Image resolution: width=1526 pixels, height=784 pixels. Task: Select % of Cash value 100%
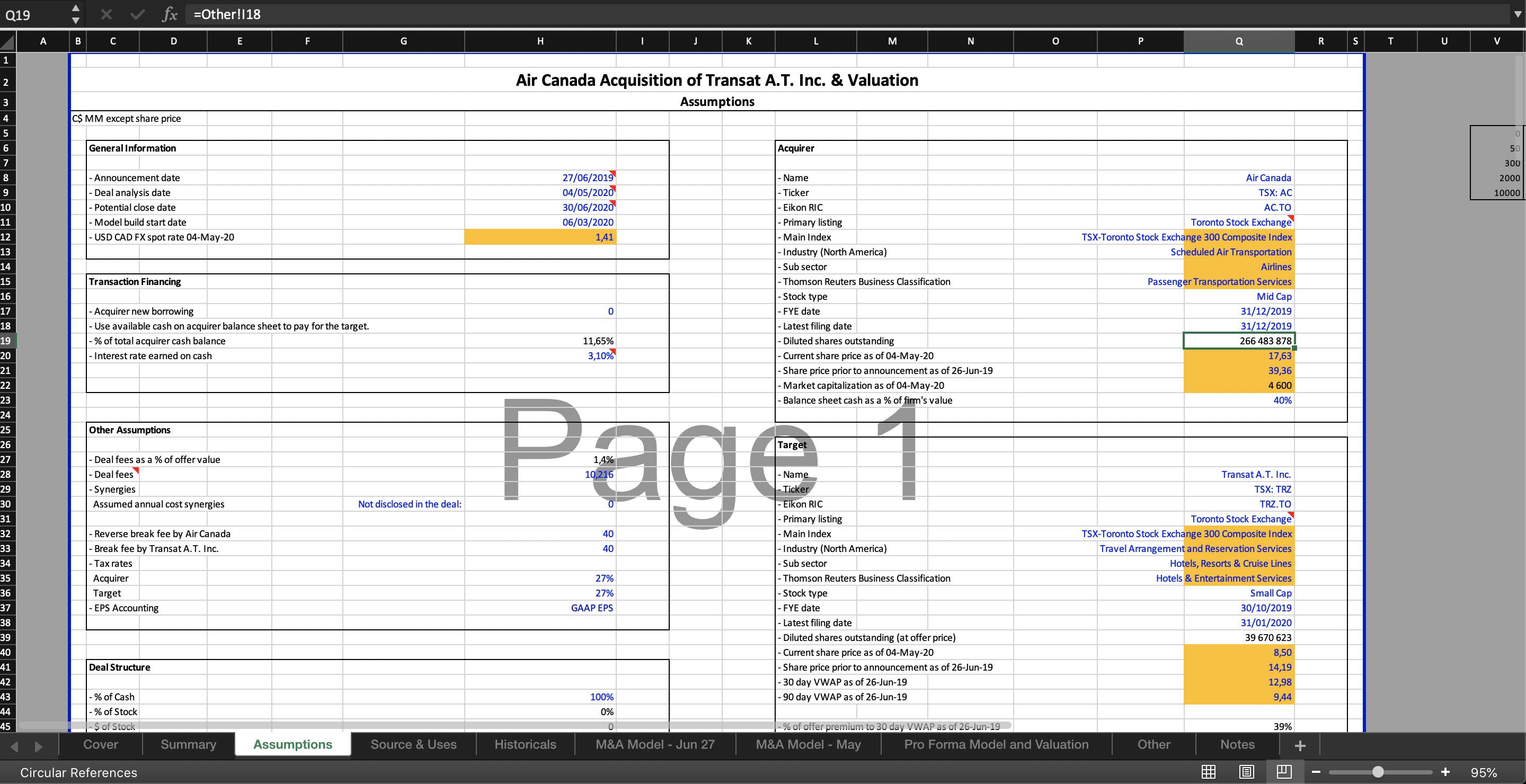click(540, 697)
